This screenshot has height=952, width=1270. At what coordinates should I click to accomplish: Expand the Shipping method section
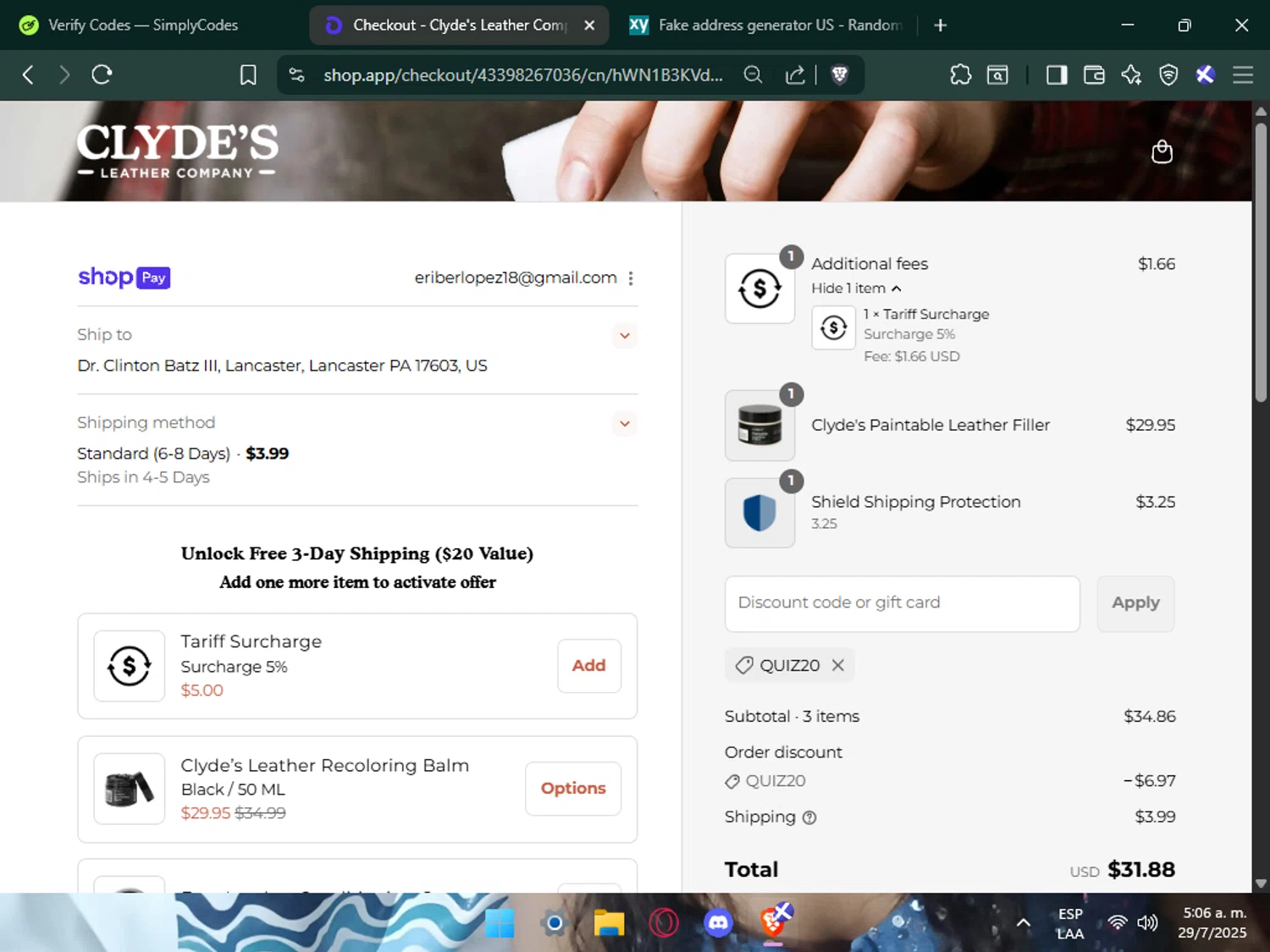[625, 424]
